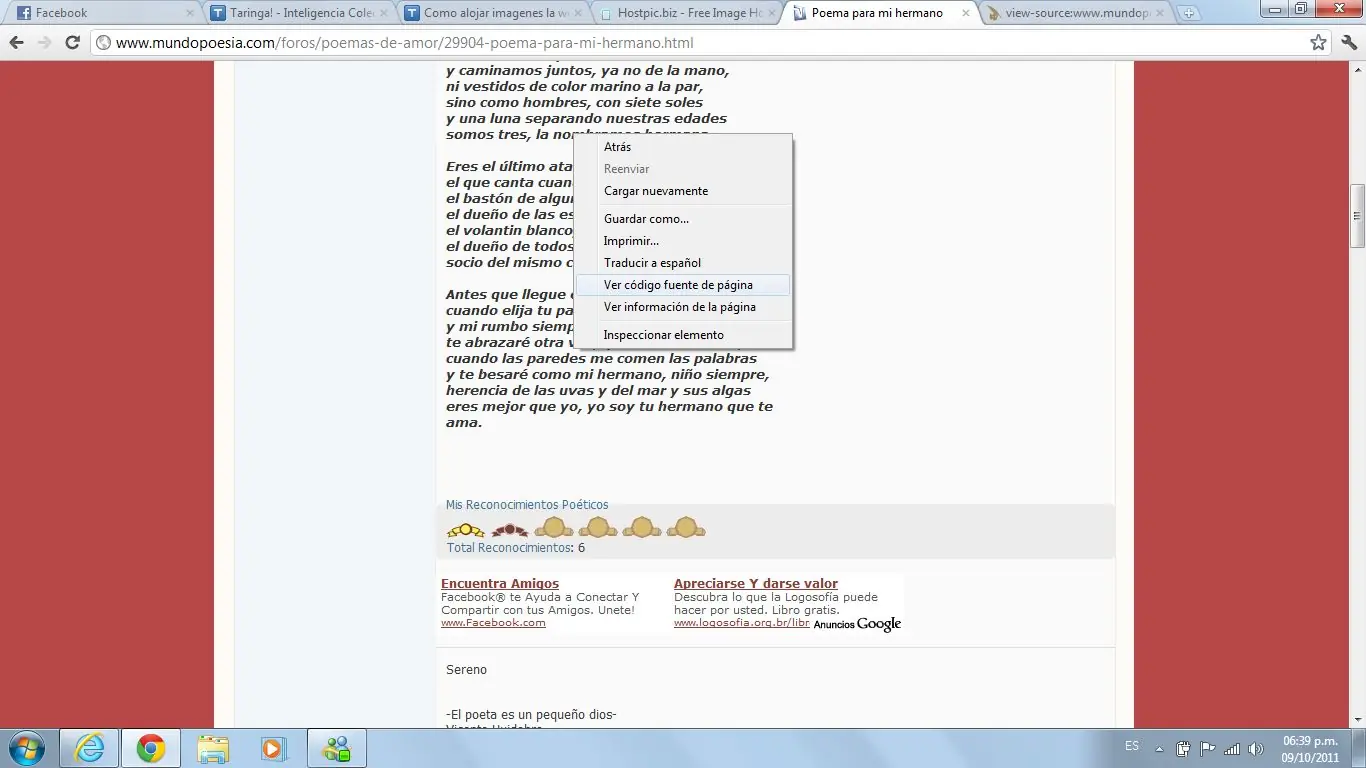1366x768 pixels.
Task: Open the Chrome wrench settings menu
Action: click(1348, 43)
